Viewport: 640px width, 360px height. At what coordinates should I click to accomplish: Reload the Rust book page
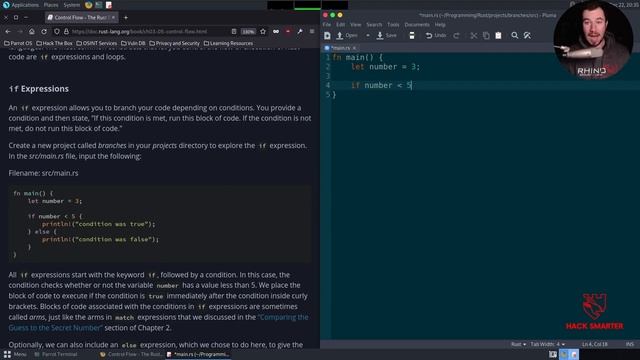[44, 31]
